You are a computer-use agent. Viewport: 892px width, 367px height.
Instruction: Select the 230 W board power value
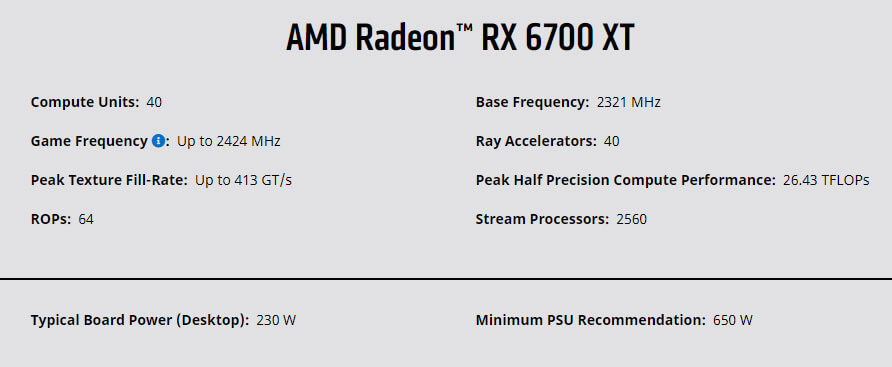[276, 320]
